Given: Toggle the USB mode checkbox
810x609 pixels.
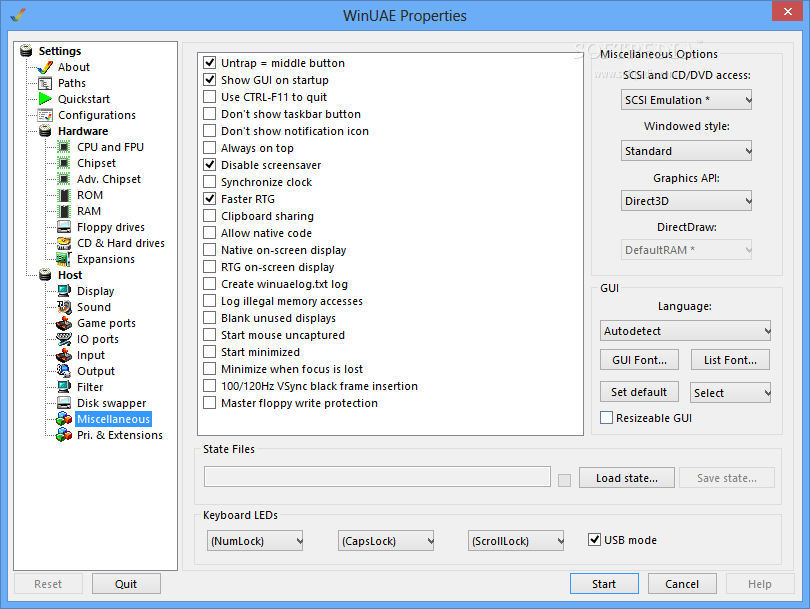Looking at the screenshot, I should 594,540.
